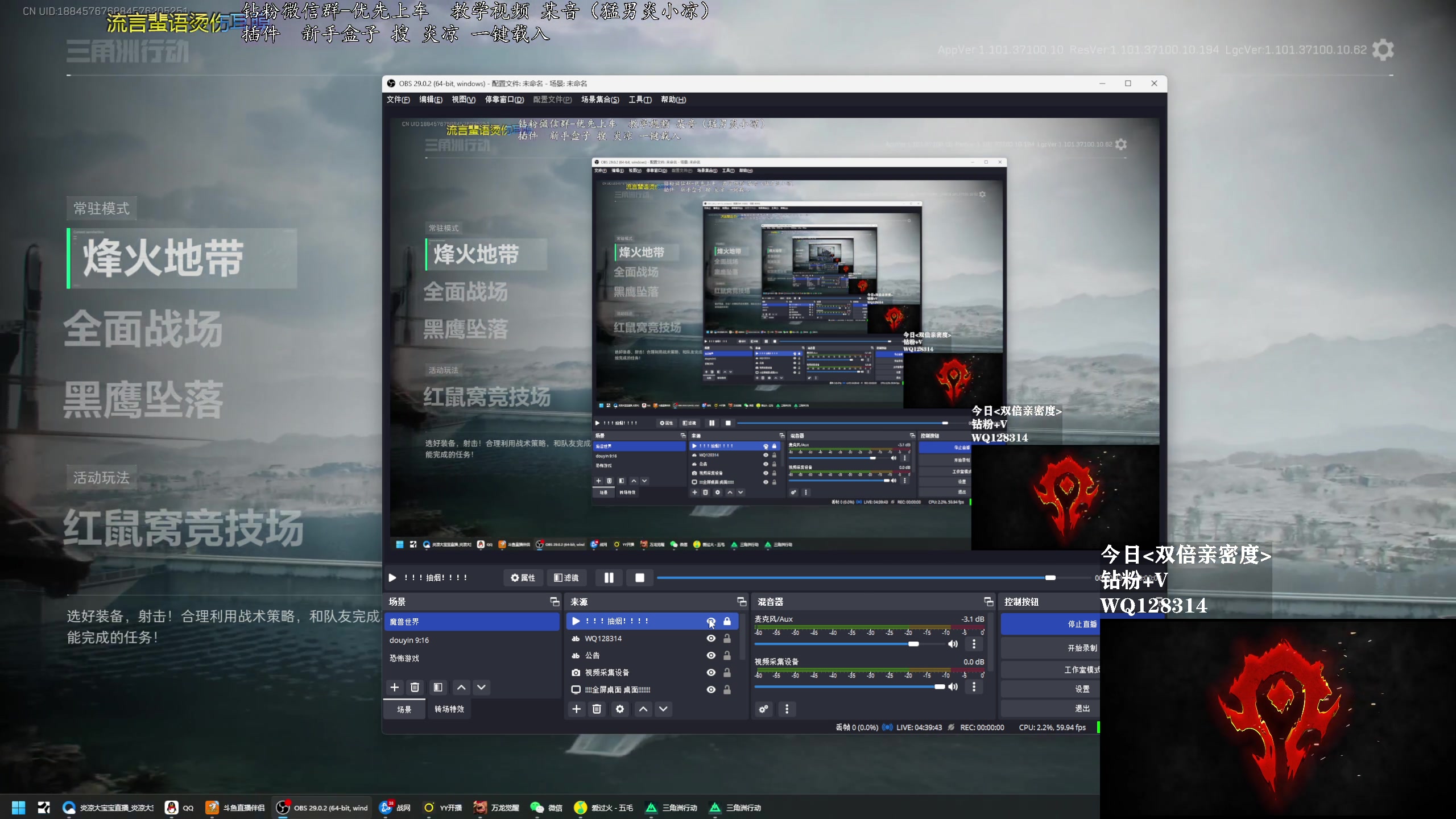Move the selected source down
1456x819 pixels.
point(663,709)
